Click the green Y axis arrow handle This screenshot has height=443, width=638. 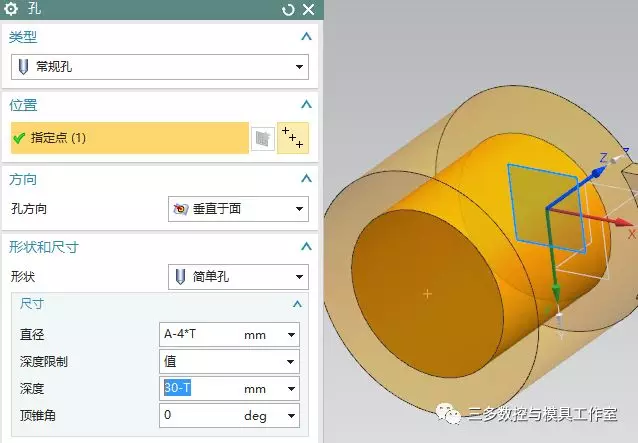(x=556, y=293)
